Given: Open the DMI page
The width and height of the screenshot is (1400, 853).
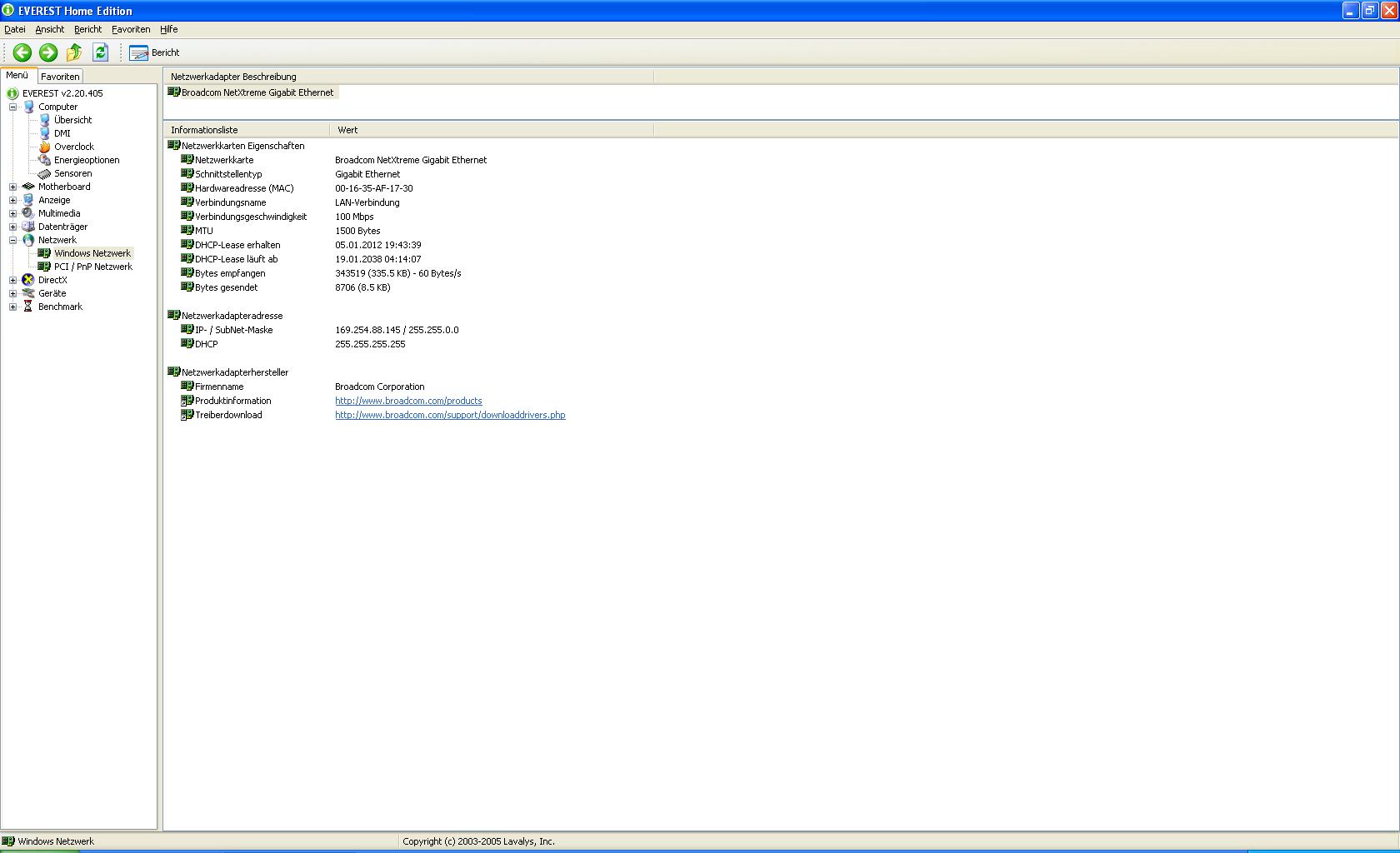Looking at the screenshot, I should (62, 133).
